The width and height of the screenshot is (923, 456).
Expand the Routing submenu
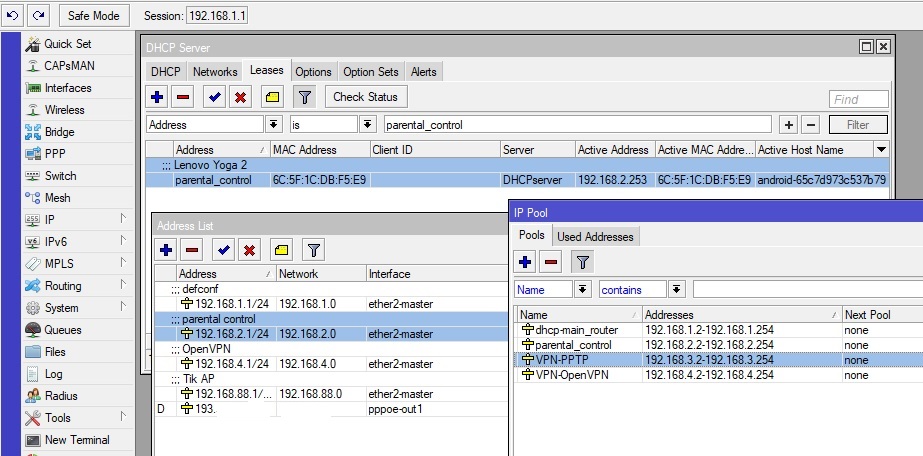(x=77, y=286)
